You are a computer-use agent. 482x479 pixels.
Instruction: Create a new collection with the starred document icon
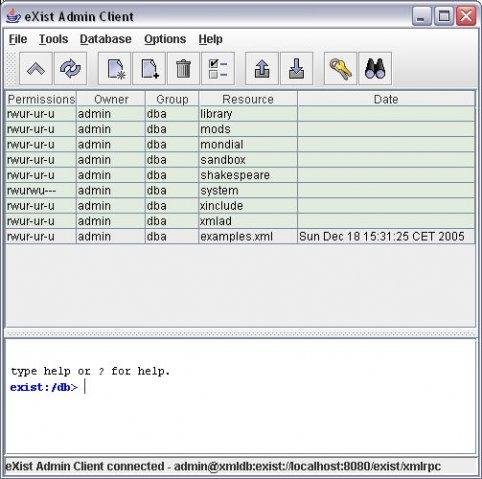coord(115,69)
